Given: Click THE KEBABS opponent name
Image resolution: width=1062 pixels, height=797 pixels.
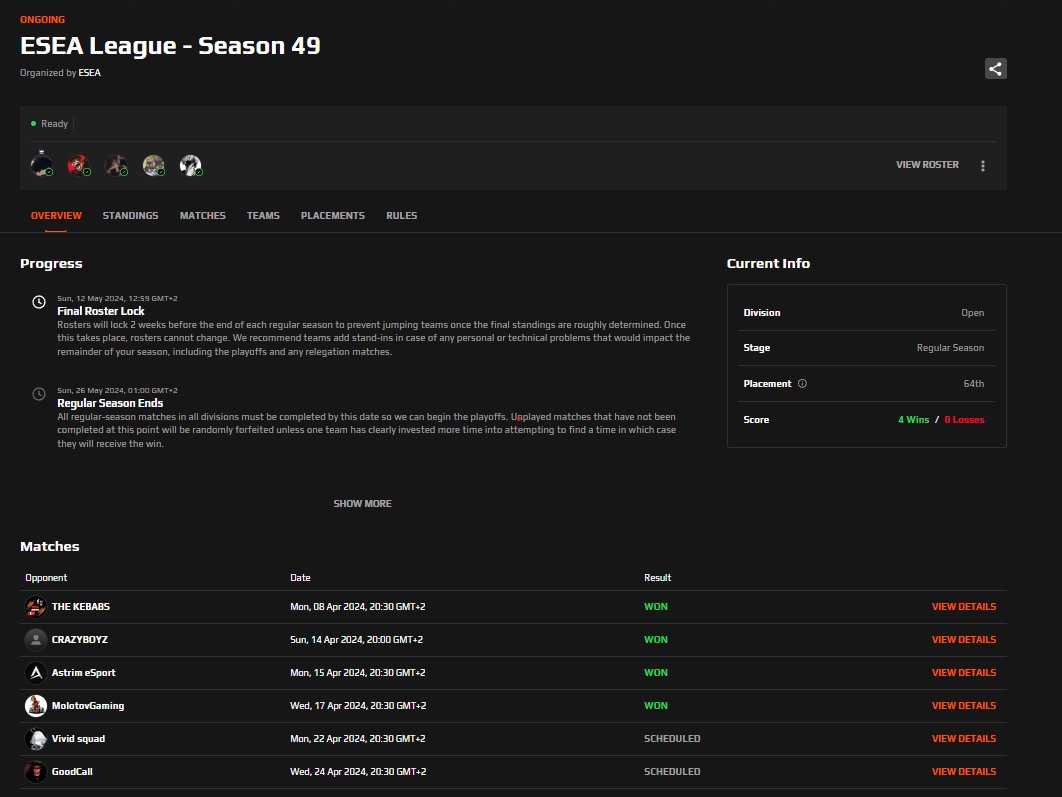Looking at the screenshot, I should coord(81,607).
